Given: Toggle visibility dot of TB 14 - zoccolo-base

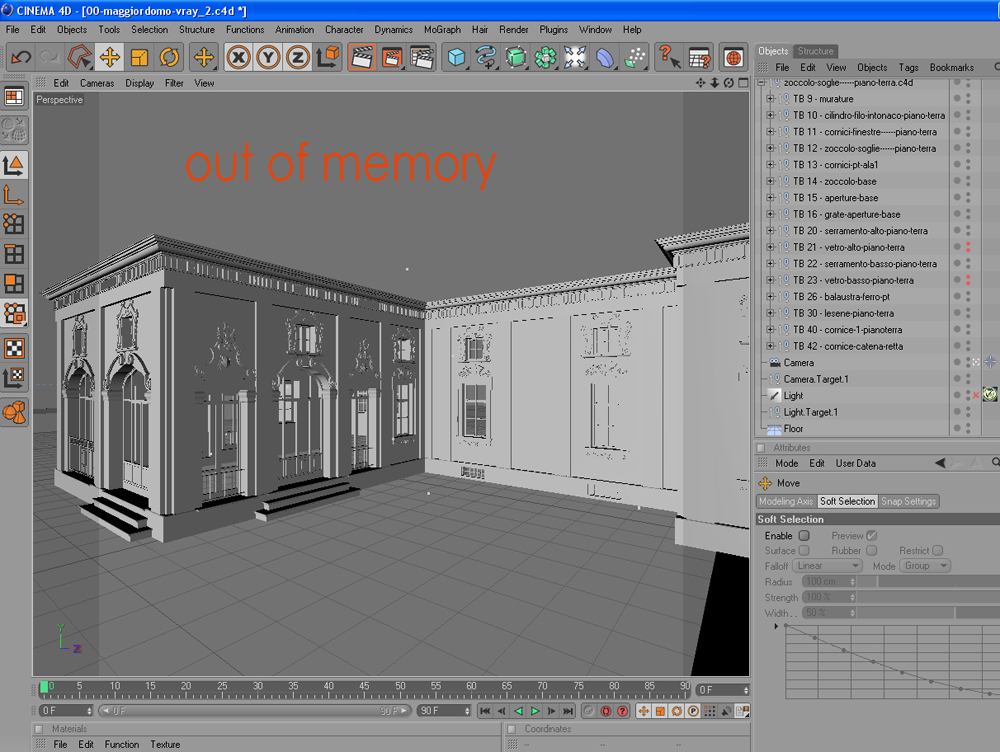Looking at the screenshot, I should click(x=968, y=181).
